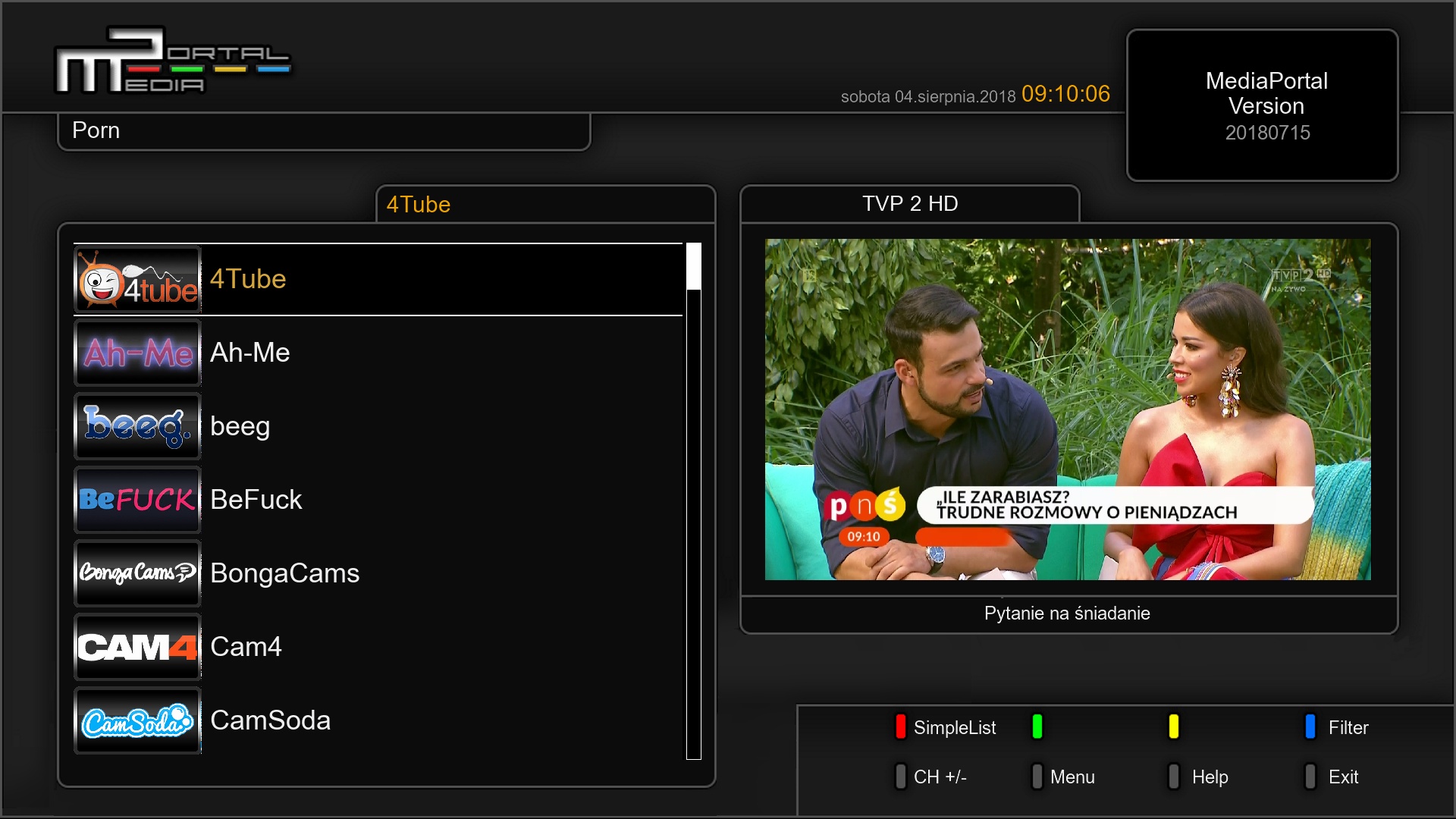1456x819 pixels.
Task: Click the blue Filter key indicator
Action: coord(1310,726)
